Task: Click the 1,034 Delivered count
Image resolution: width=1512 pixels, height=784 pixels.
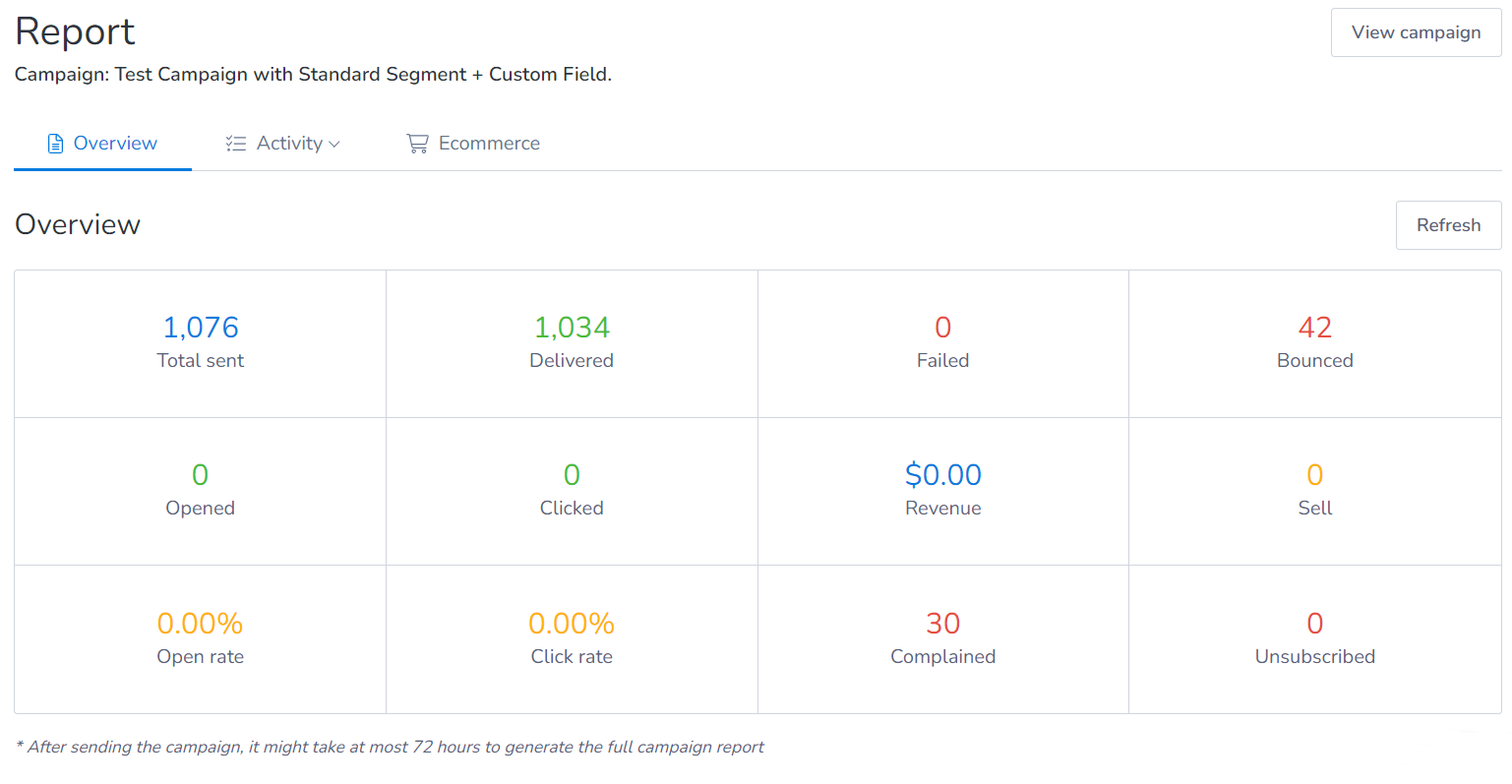Action: (572, 328)
